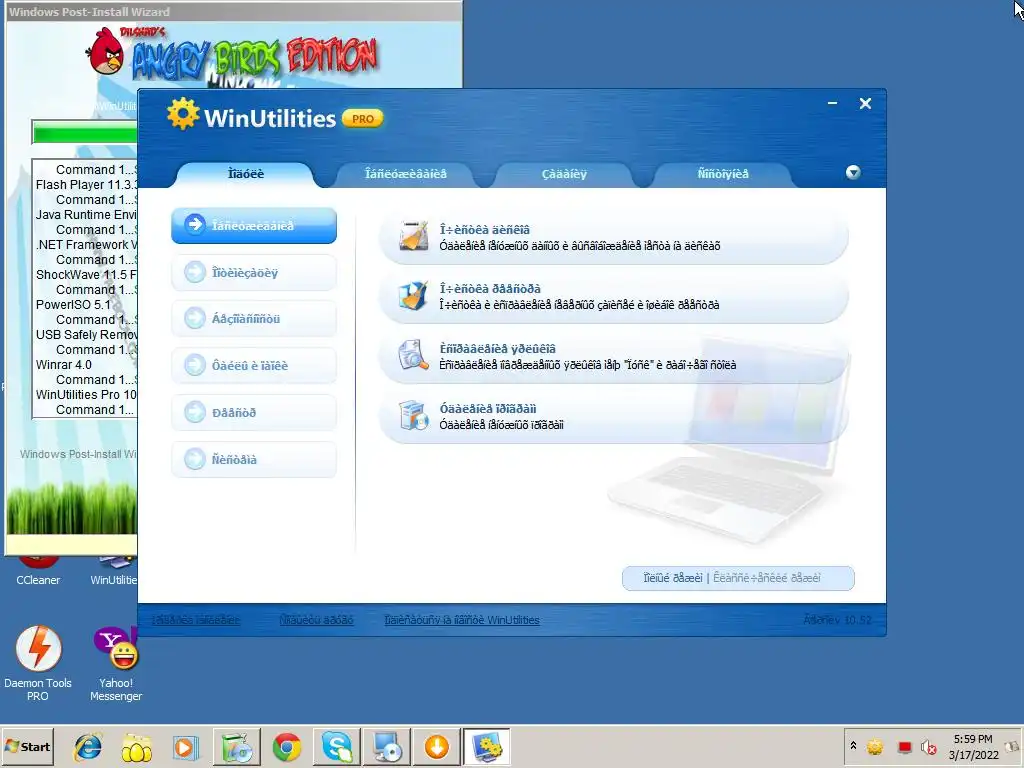The image size is (1024, 768).
Task: Click the first underlined footer link in WinUtilities
Action: pyautogui.click(x=196, y=620)
